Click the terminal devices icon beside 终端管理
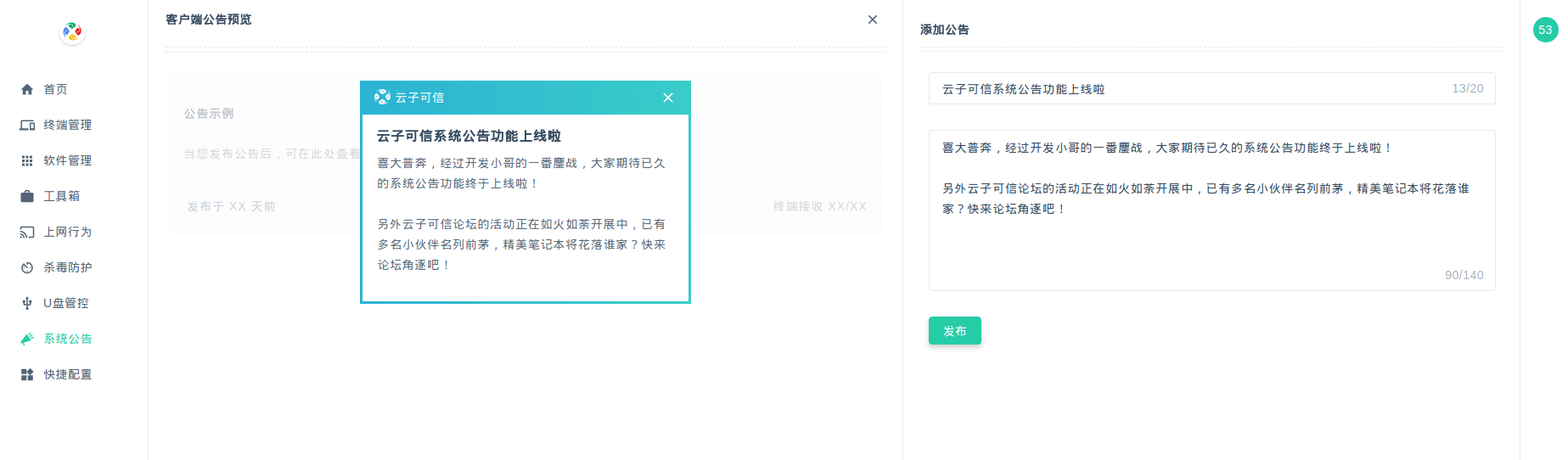 [x=27, y=125]
